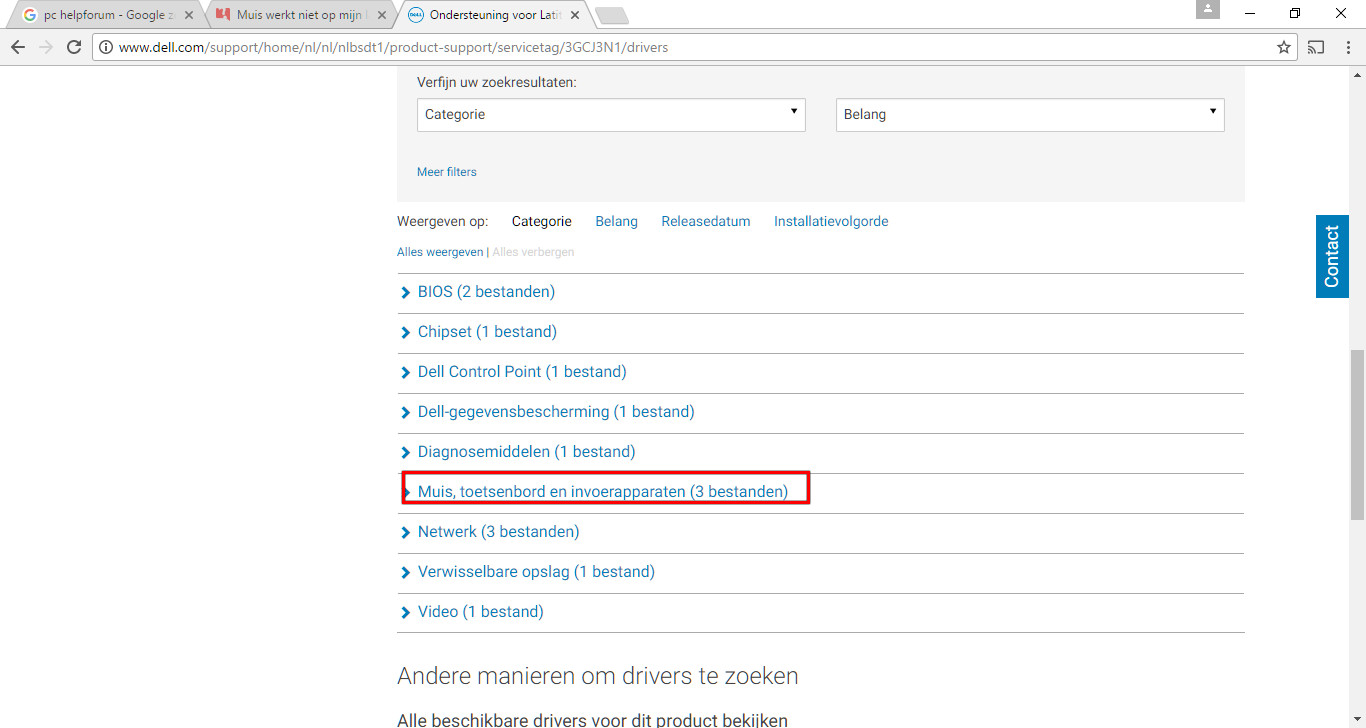1366x728 pixels.
Task: Open the Belang dropdown filter
Action: click(x=1030, y=114)
